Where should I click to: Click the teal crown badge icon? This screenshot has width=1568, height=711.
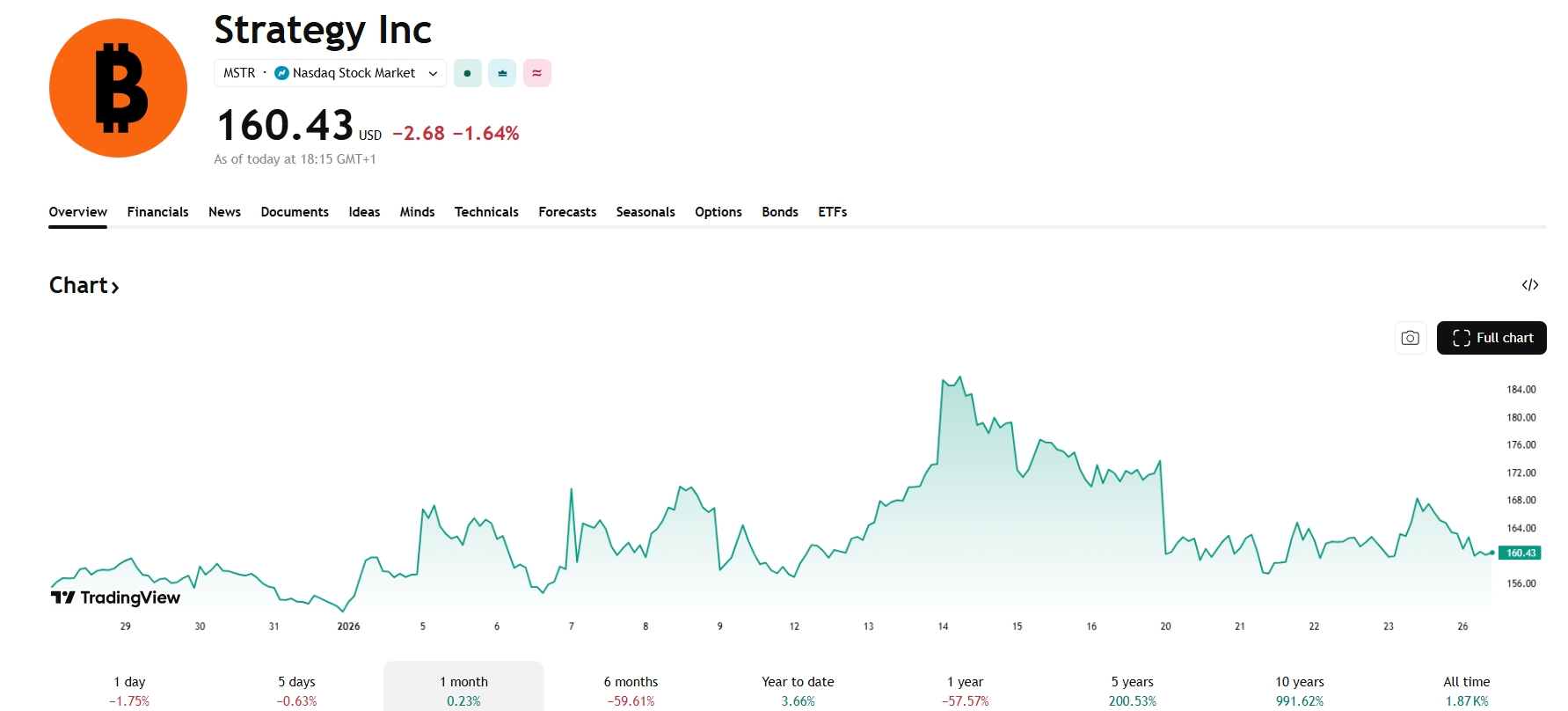[502, 73]
